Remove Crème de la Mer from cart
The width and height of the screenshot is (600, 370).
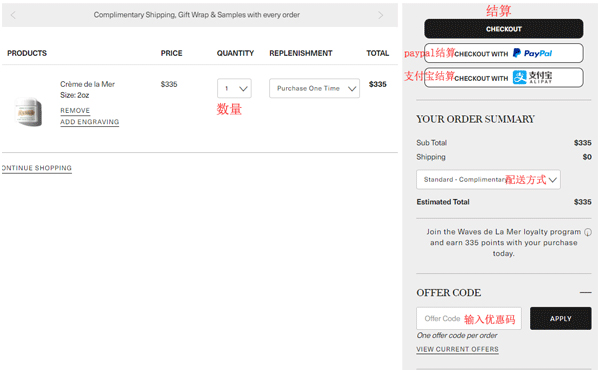click(75, 111)
